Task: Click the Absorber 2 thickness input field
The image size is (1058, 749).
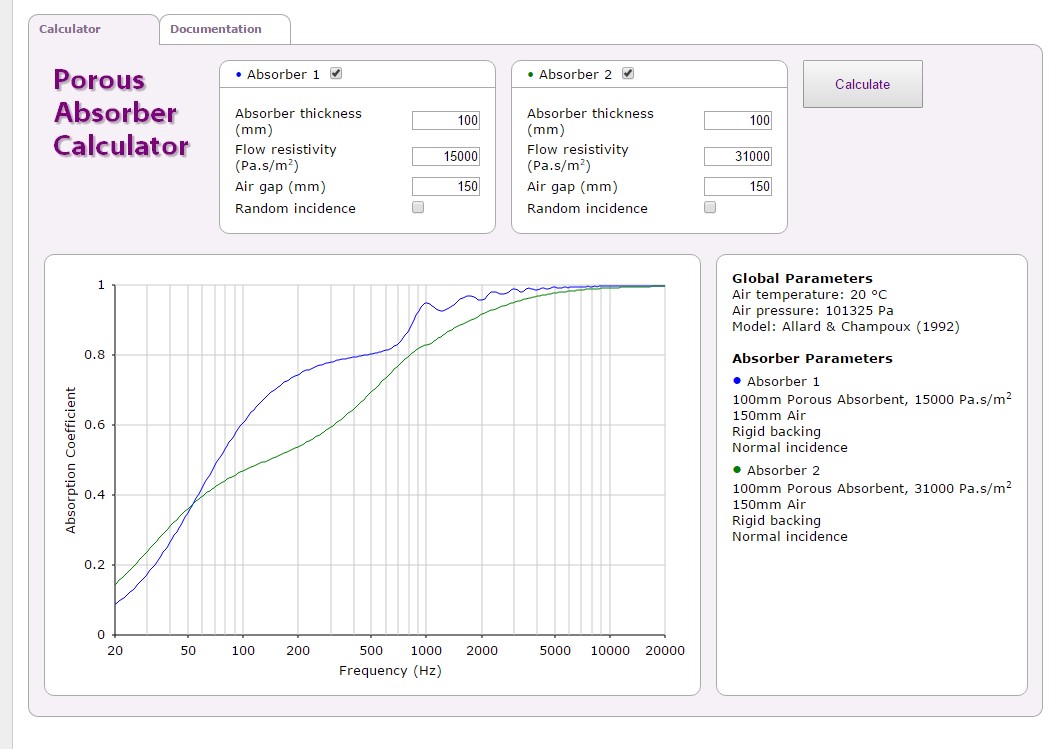Action: [738, 121]
